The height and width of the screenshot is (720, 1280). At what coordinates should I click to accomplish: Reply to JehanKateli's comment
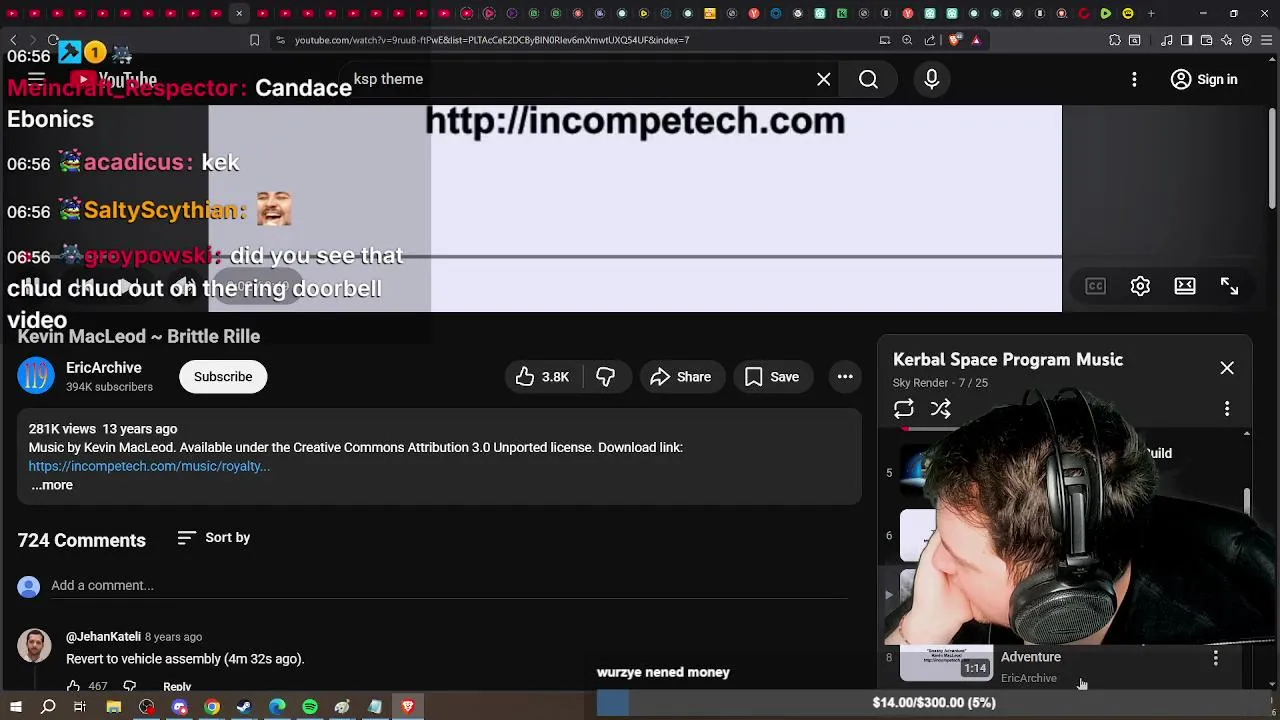pyautogui.click(x=177, y=686)
